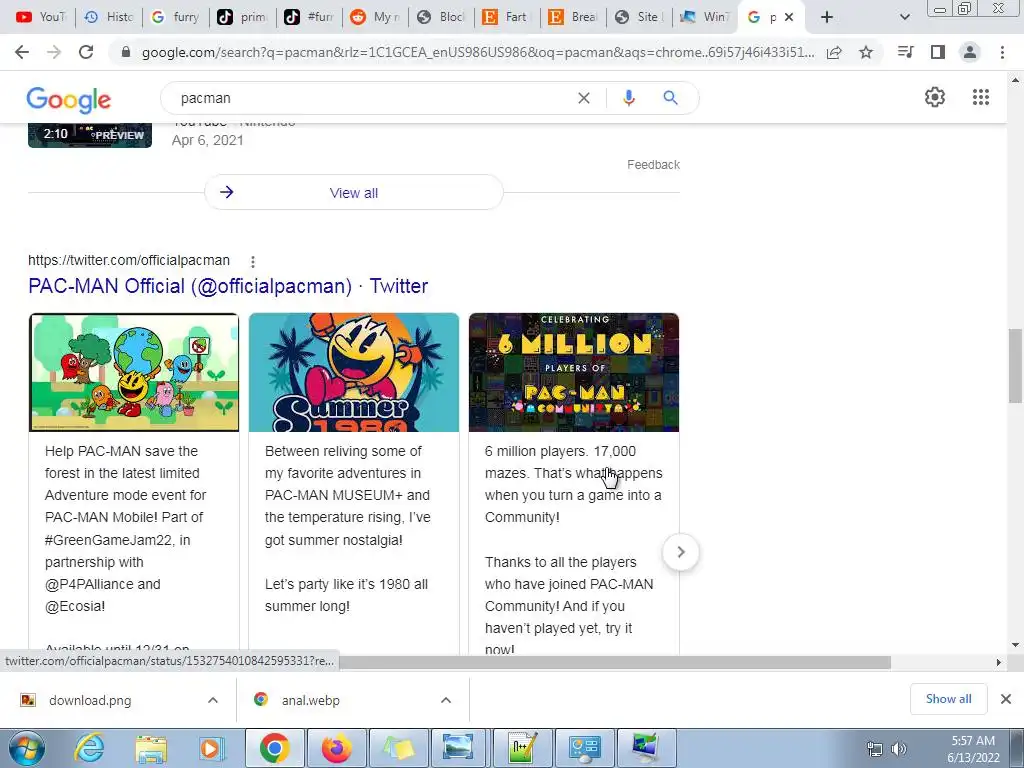1024x768 pixels.
Task: Click the horizontal scrollbar right arrow
Action: [998, 662]
